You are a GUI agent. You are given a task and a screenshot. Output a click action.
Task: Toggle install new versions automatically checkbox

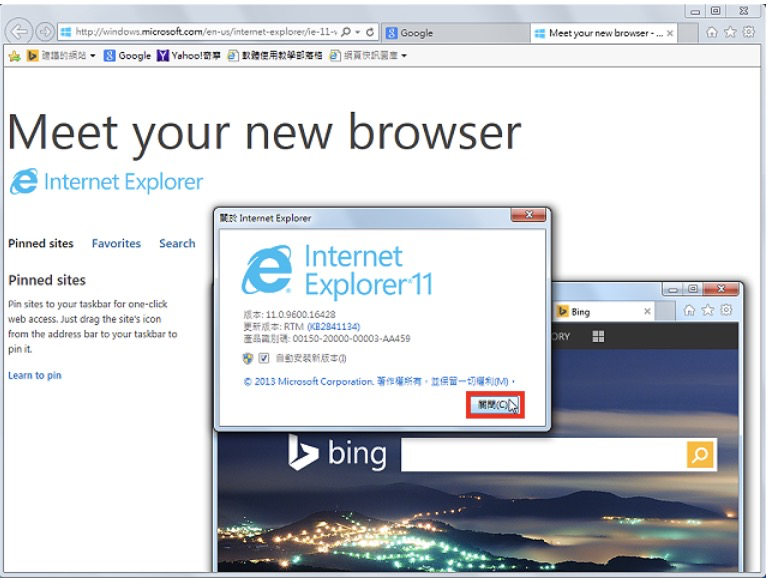click(264, 358)
